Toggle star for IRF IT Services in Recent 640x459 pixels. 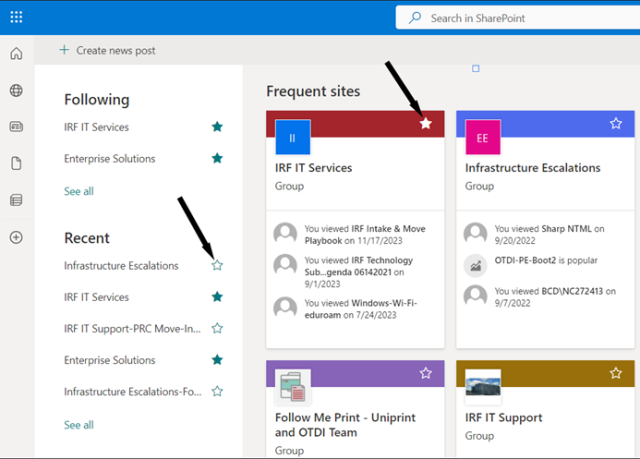tap(217, 297)
